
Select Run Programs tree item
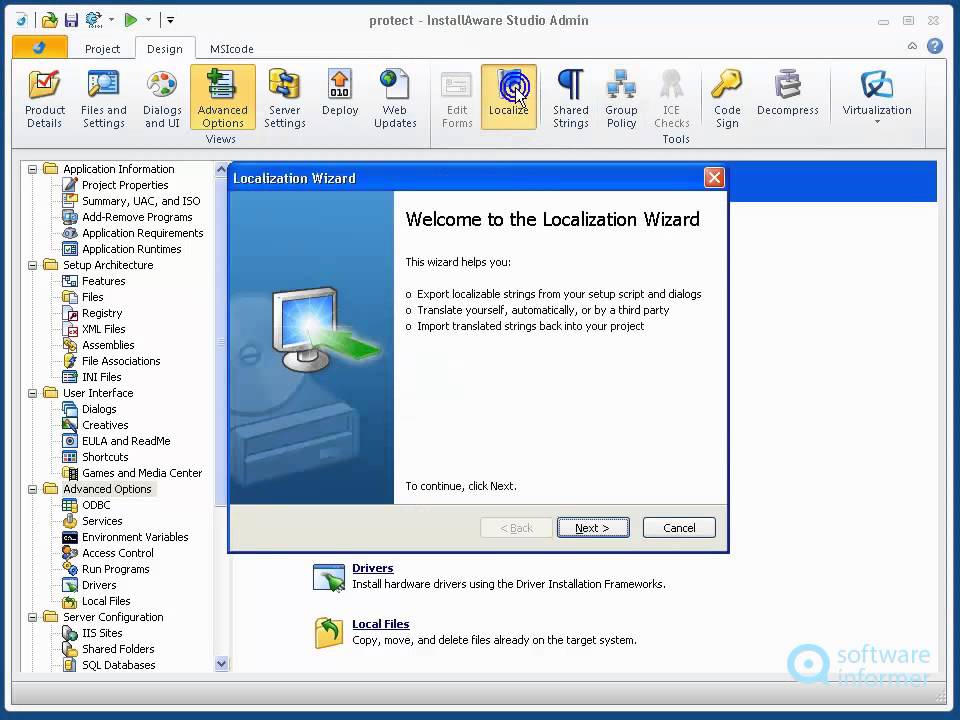coord(116,569)
